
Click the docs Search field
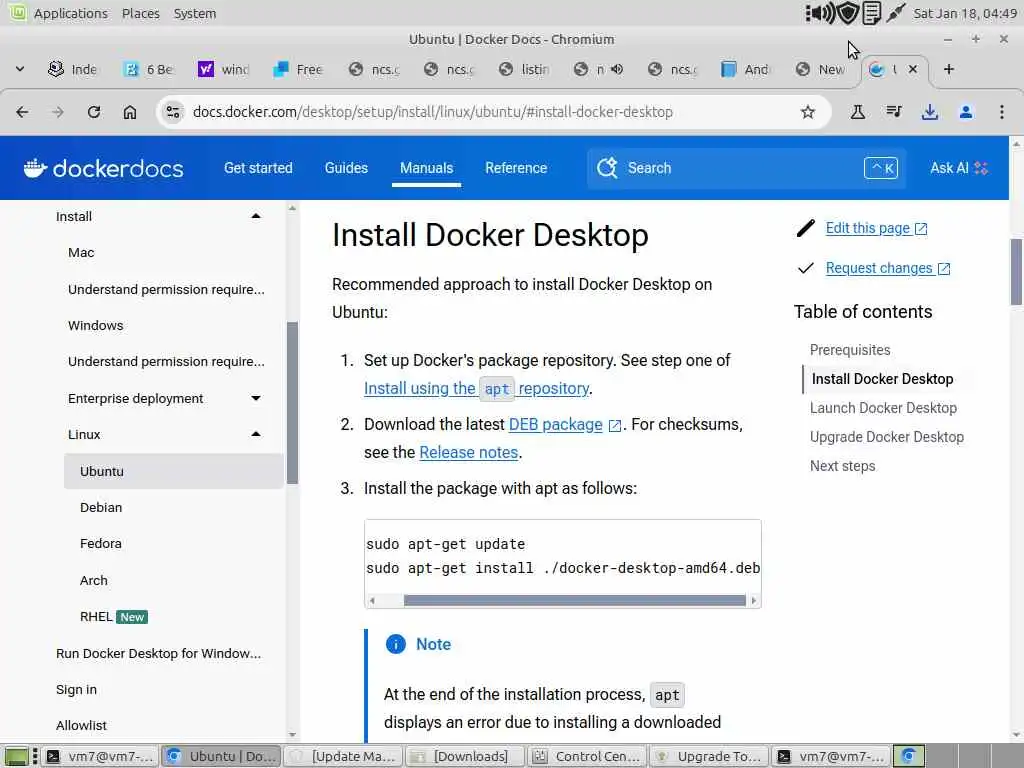click(x=746, y=168)
